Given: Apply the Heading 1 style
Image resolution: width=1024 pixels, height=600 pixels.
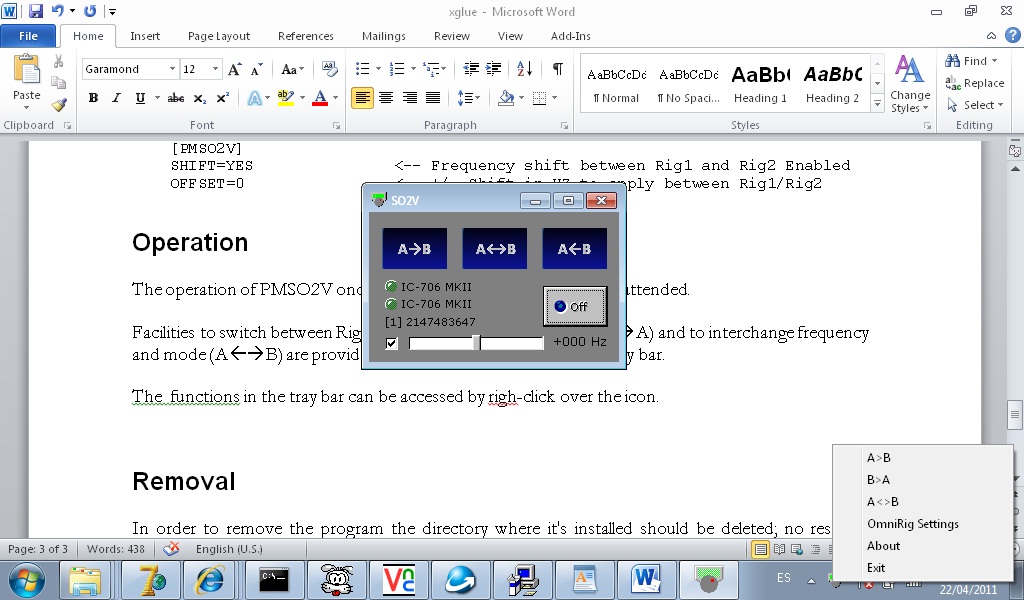Looking at the screenshot, I should click(x=760, y=85).
